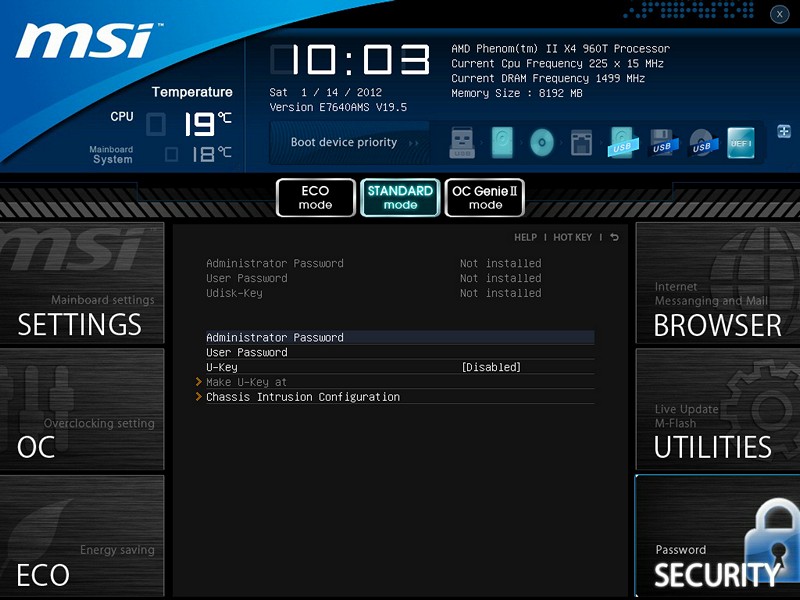Open the UTILITIES Live Update panel
The image size is (800, 600).
point(718,409)
